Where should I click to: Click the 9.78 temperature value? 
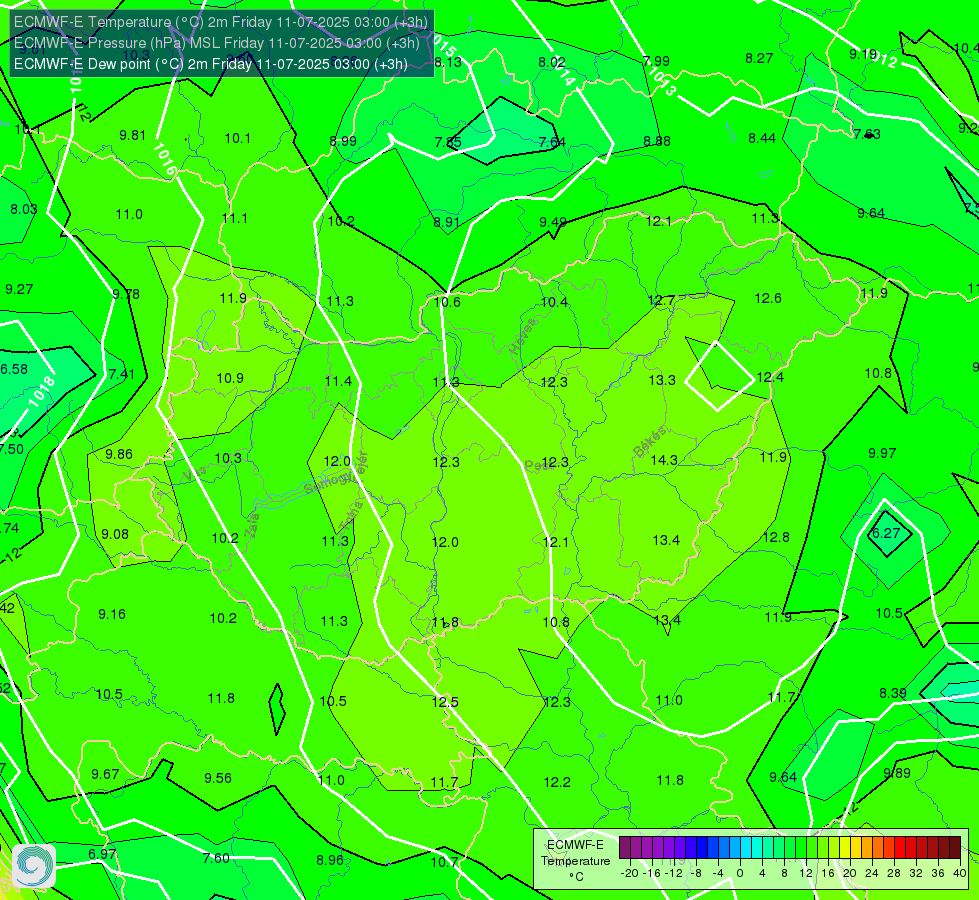[125, 294]
